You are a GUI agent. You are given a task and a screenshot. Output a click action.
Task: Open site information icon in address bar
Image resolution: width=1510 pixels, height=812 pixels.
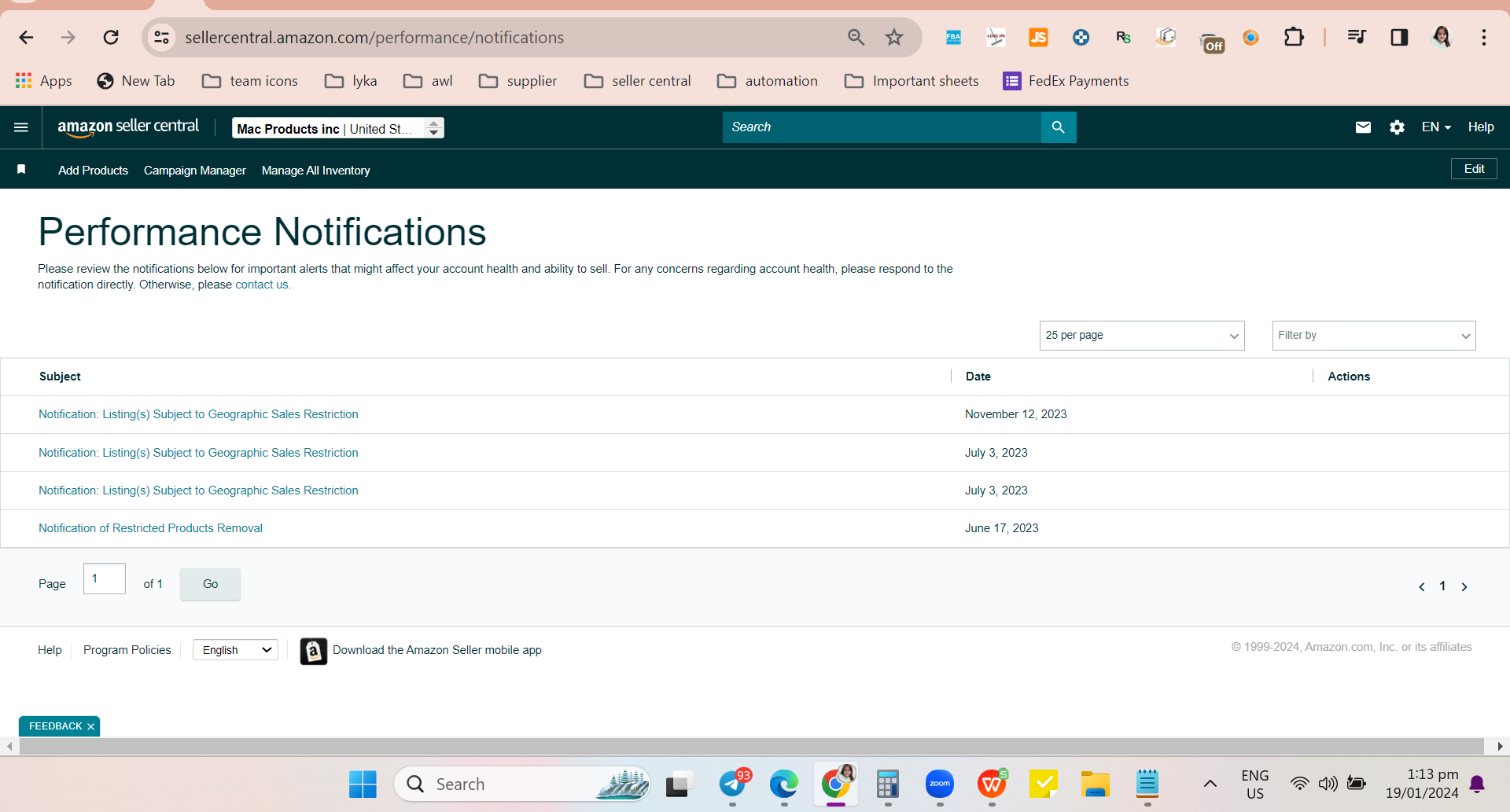click(x=162, y=37)
